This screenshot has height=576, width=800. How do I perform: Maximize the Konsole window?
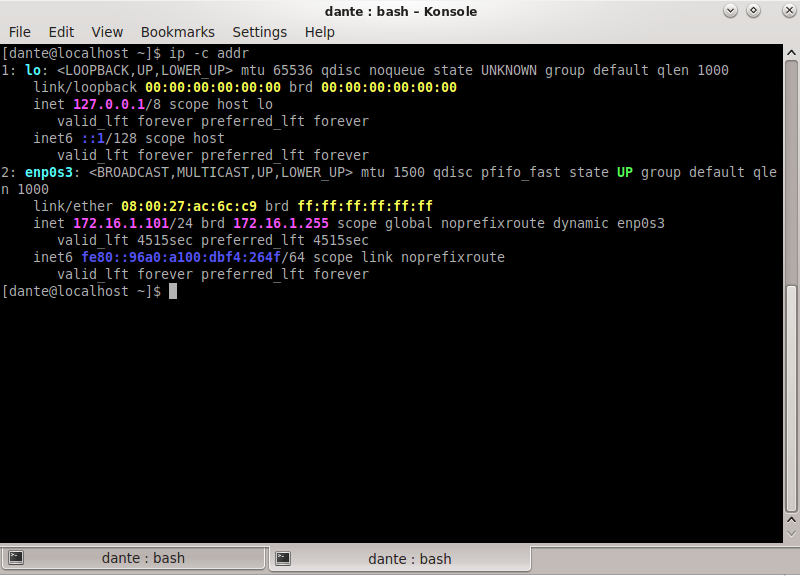coord(754,11)
